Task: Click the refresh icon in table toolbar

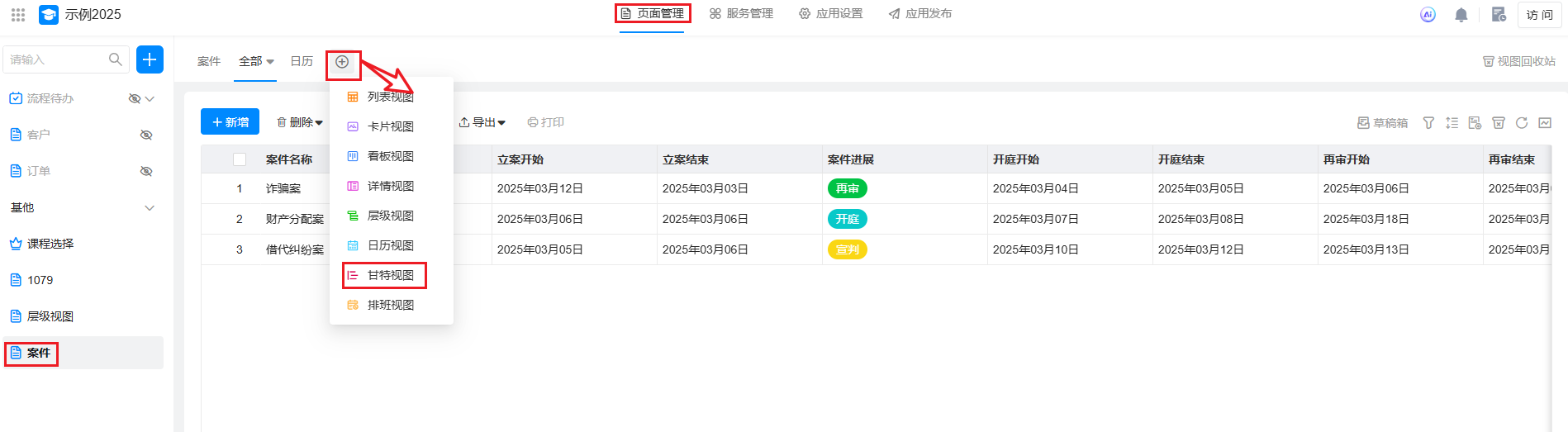Action: (1522, 123)
